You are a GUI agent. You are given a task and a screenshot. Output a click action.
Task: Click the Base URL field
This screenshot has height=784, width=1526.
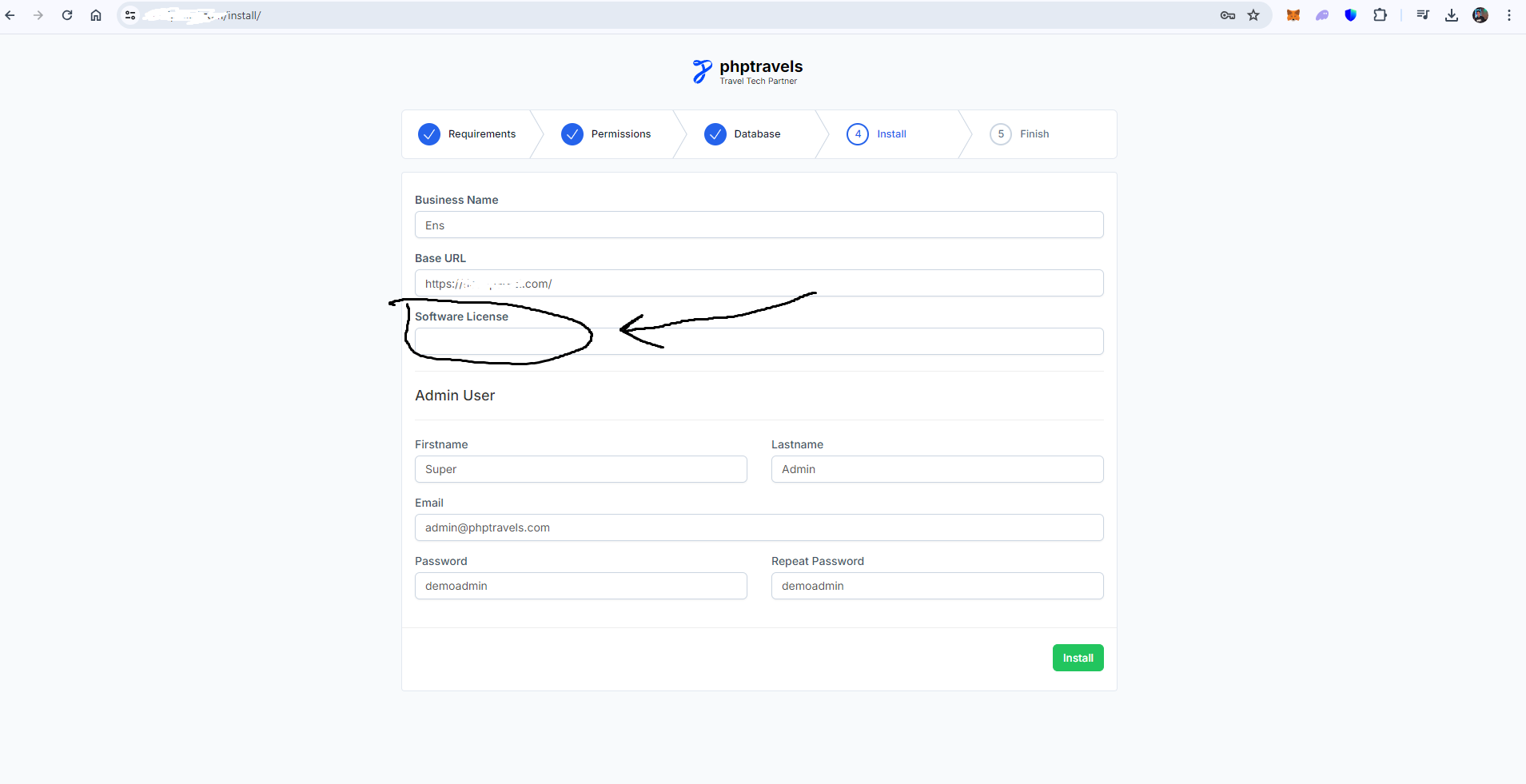point(759,283)
